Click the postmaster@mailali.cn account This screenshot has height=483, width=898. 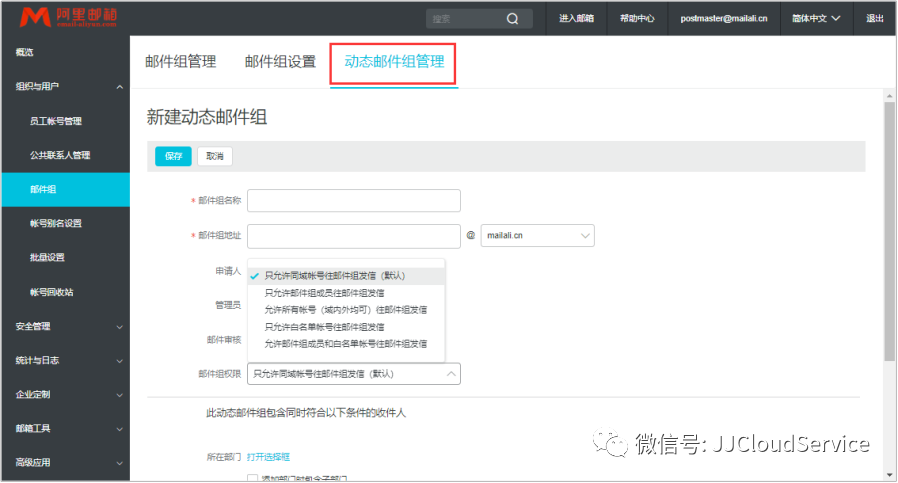click(724, 18)
